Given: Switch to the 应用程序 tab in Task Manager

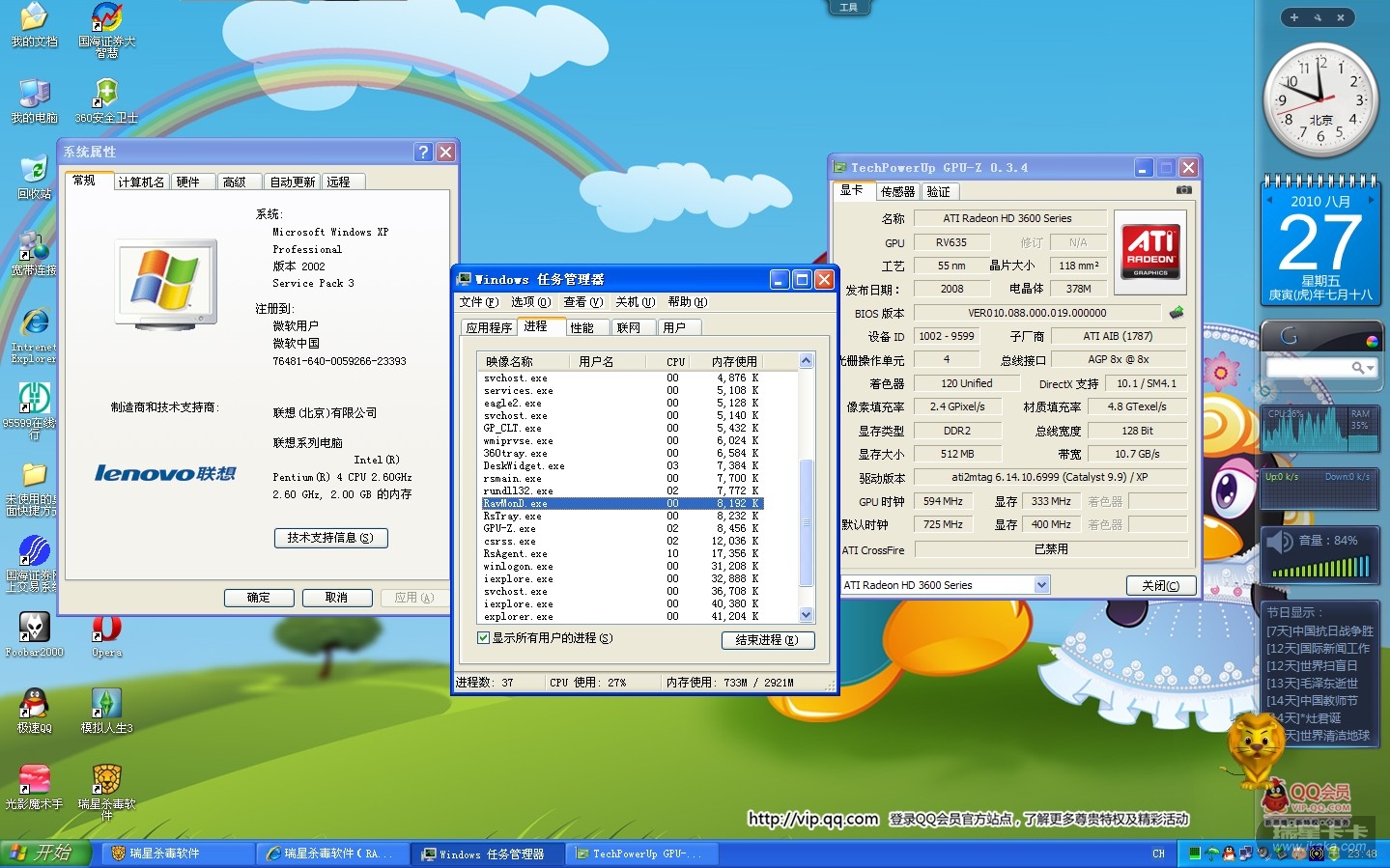Looking at the screenshot, I should pos(489,328).
